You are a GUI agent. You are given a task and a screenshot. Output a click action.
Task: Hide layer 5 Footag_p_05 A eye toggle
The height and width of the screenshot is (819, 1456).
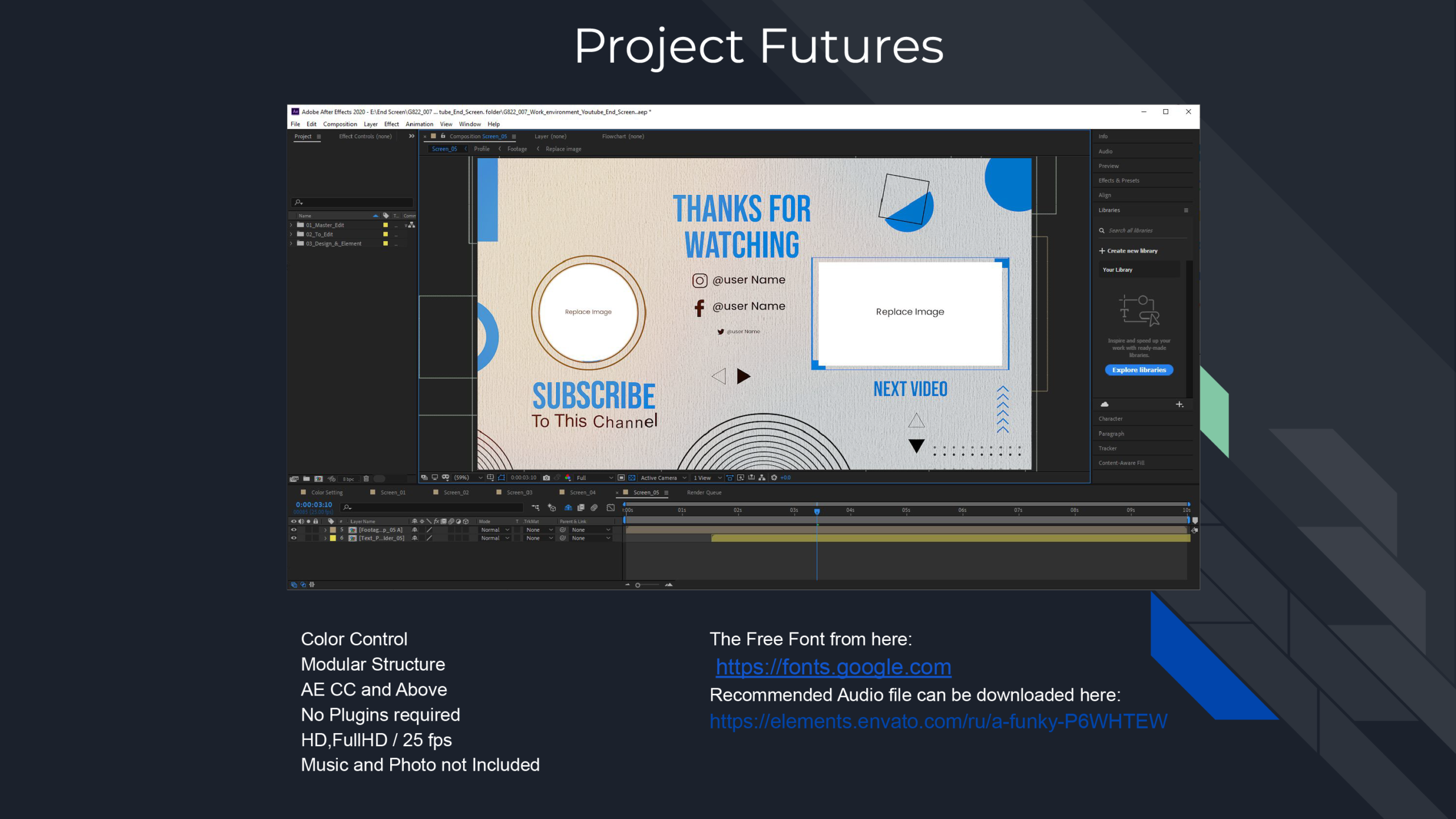294,530
